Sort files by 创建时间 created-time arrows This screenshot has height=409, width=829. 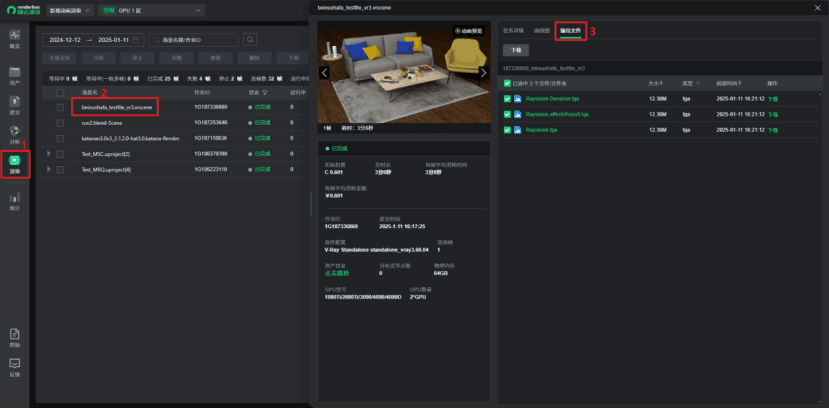tap(739, 83)
